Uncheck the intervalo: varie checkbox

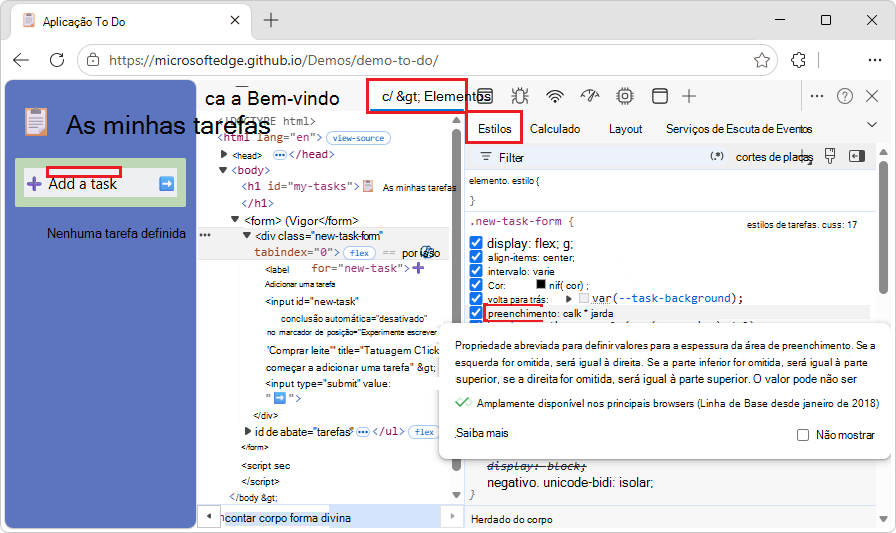(476, 271)
